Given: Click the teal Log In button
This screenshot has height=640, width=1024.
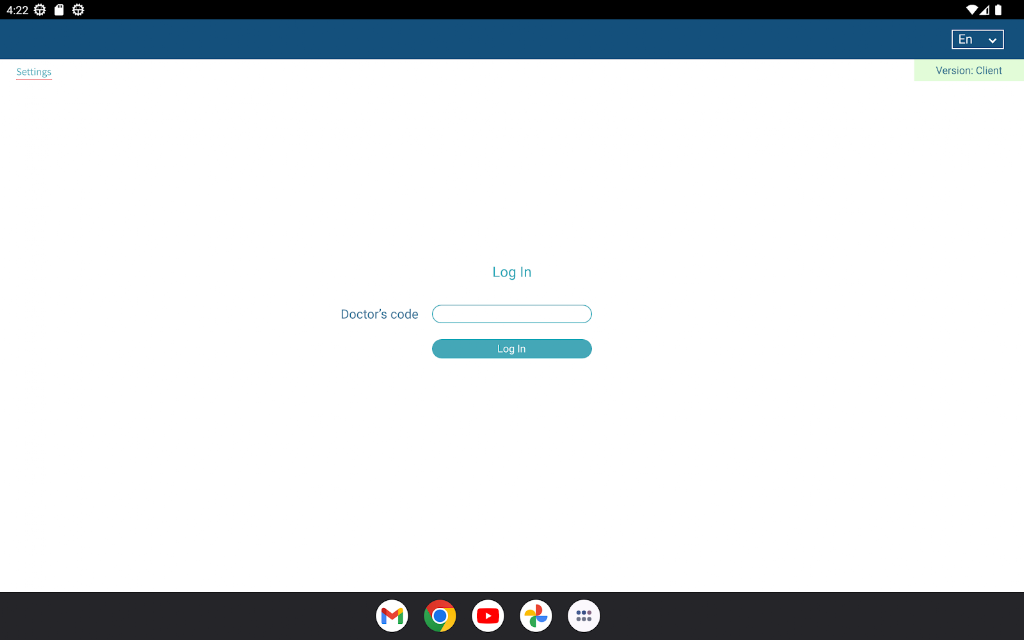Looking at the screenshot, I should coord(511,349).
